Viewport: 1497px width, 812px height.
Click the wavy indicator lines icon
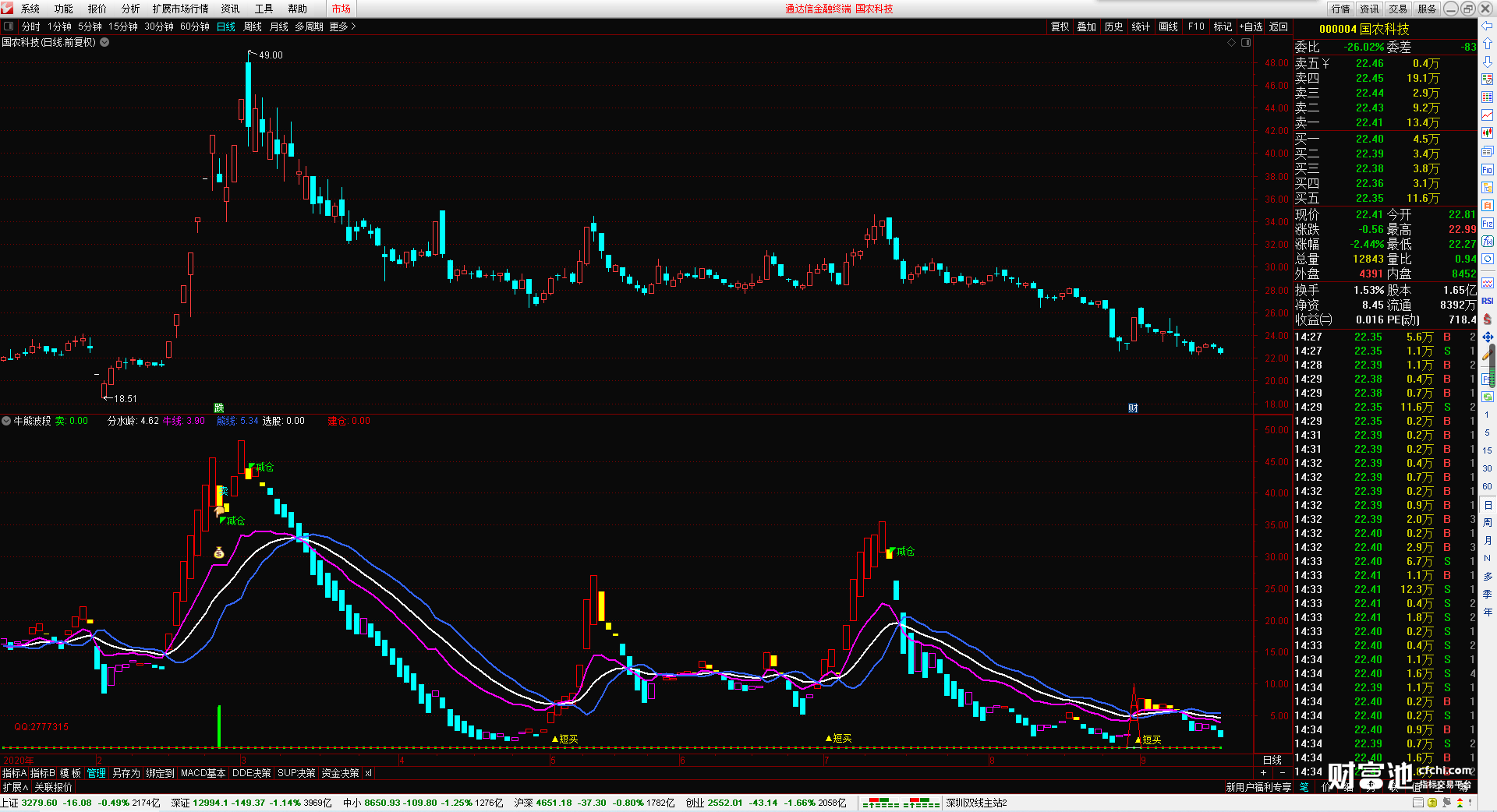(1487, 283)
